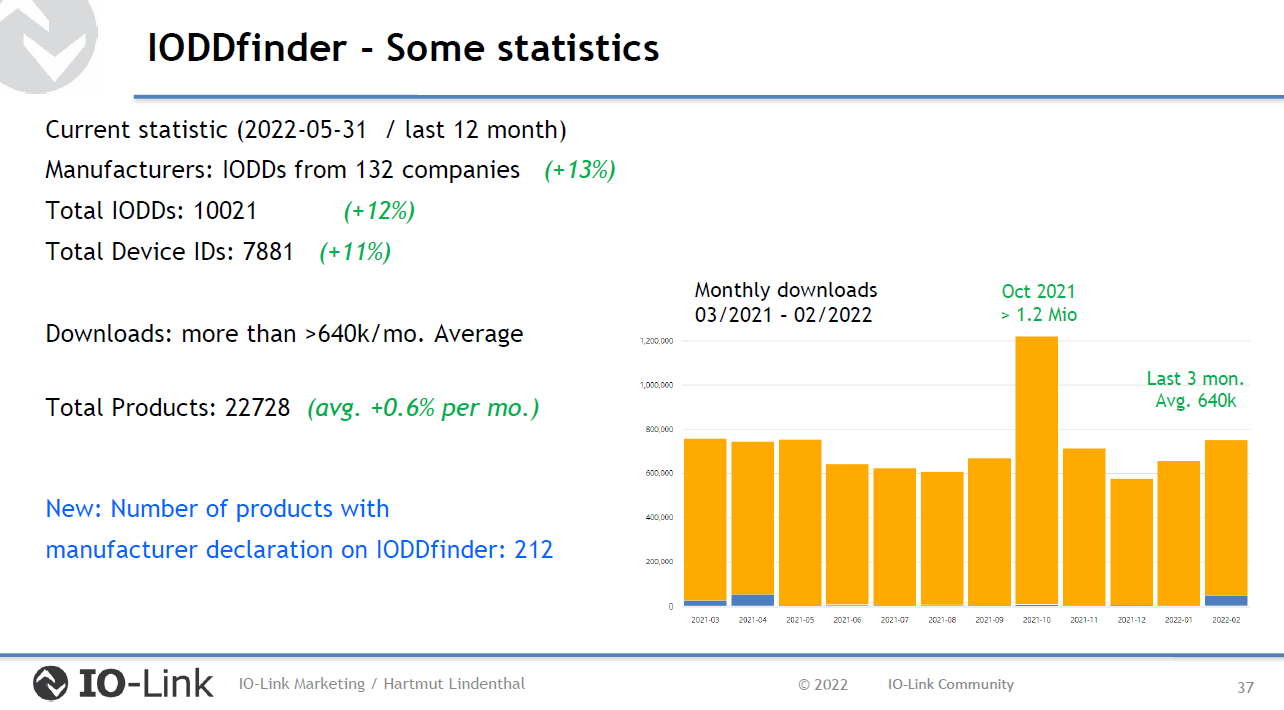1284x710 pixels.
Task: Click the blue segment of the 2022-02 bar
Action: point(1227,601)
